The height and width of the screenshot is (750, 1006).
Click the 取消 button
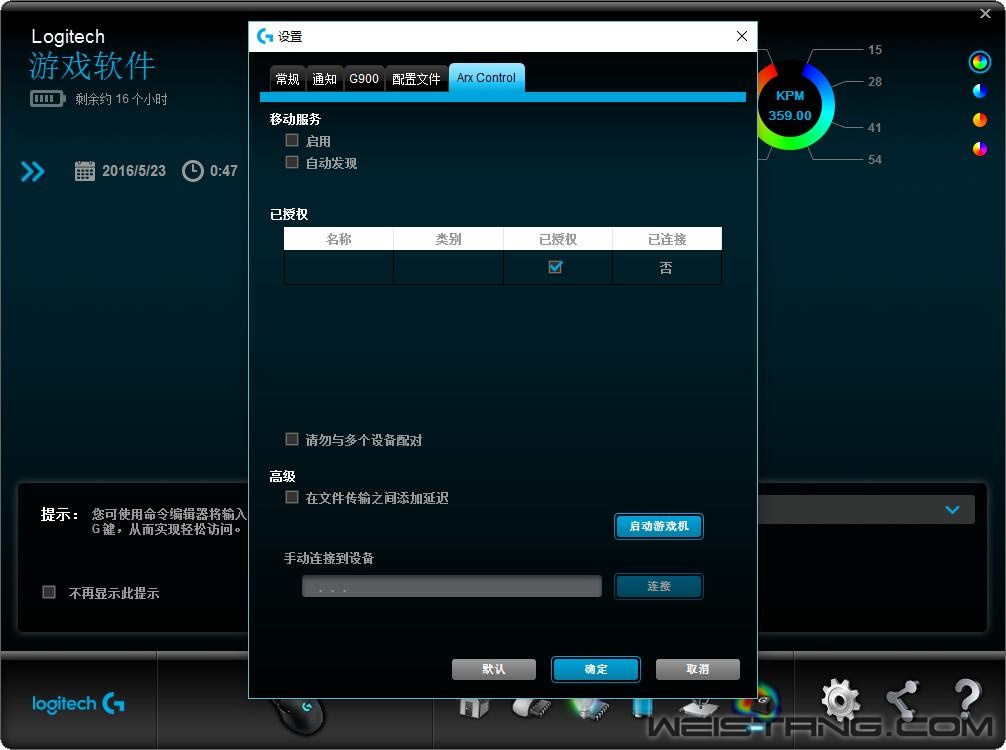[x=698, y=669]
